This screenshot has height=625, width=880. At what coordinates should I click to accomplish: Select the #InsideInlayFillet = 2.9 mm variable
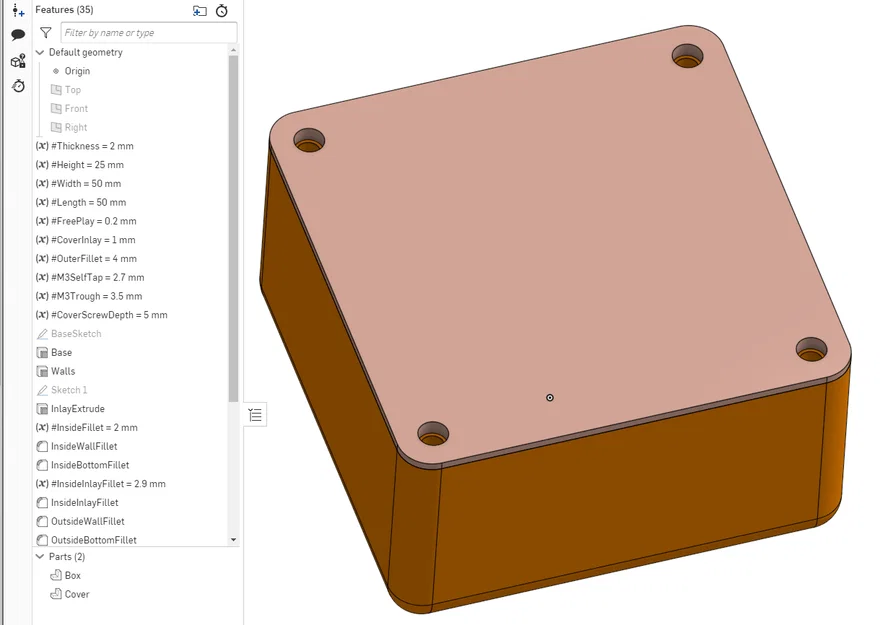[100, 484]
